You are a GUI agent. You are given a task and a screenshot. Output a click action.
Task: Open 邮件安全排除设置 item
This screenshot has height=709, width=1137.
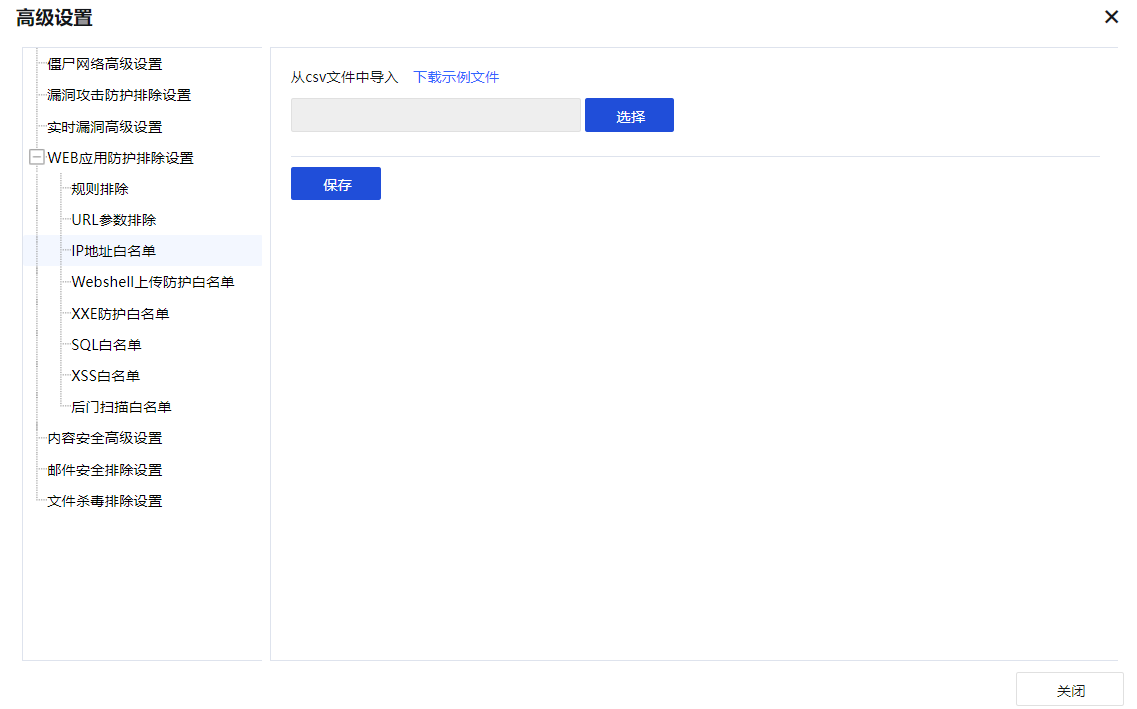(x=104, y=470)
